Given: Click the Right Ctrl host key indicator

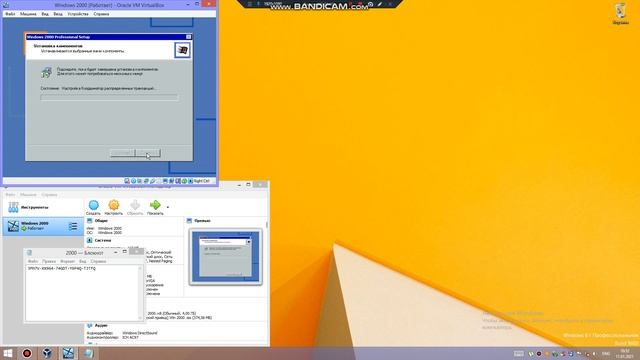Looking at the screenshot, I should tap(202, 181).
